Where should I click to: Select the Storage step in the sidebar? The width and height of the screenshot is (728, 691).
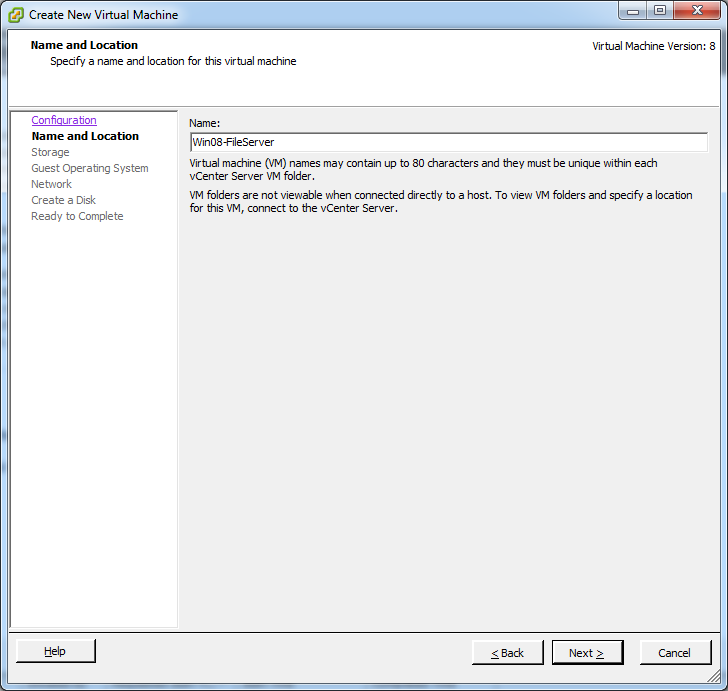[x=50, y=152]
